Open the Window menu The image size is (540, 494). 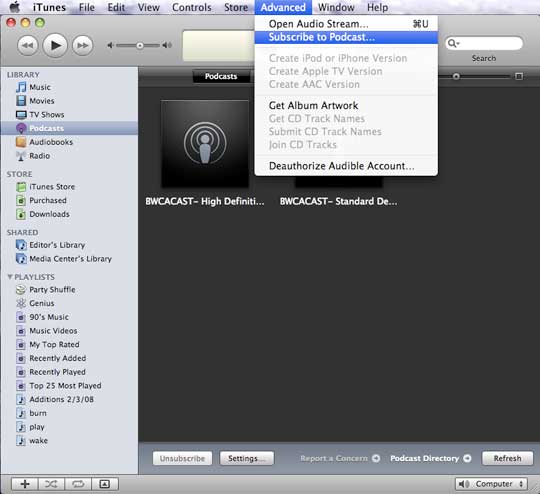tap(336, 7)
